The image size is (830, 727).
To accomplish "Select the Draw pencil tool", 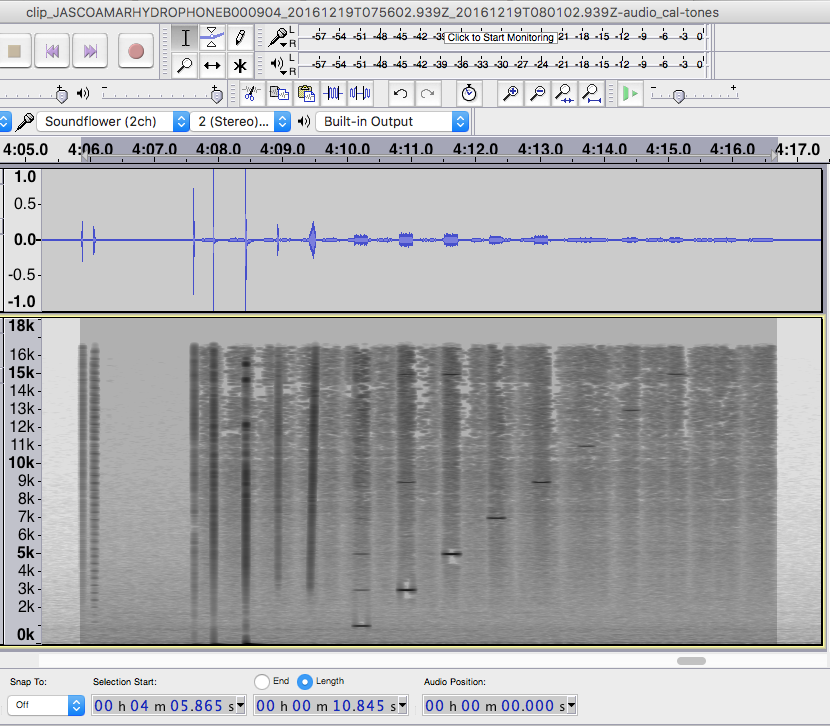I will coord(240,39).
